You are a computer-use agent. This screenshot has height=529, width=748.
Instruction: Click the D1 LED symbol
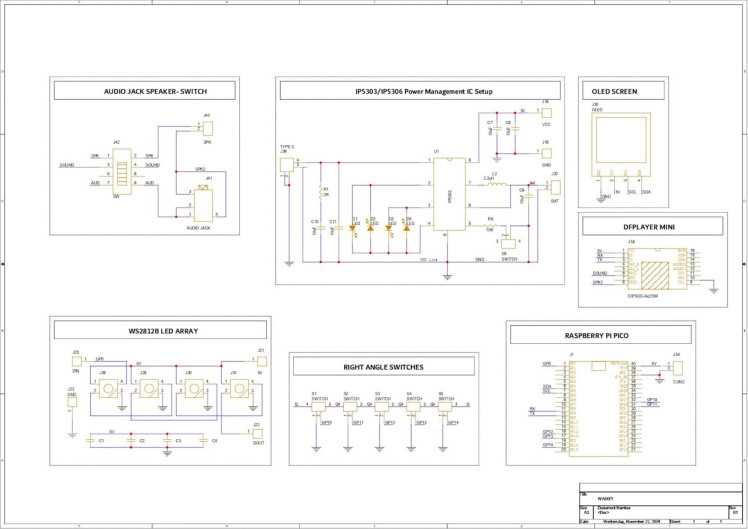click(x=353, y=228)
